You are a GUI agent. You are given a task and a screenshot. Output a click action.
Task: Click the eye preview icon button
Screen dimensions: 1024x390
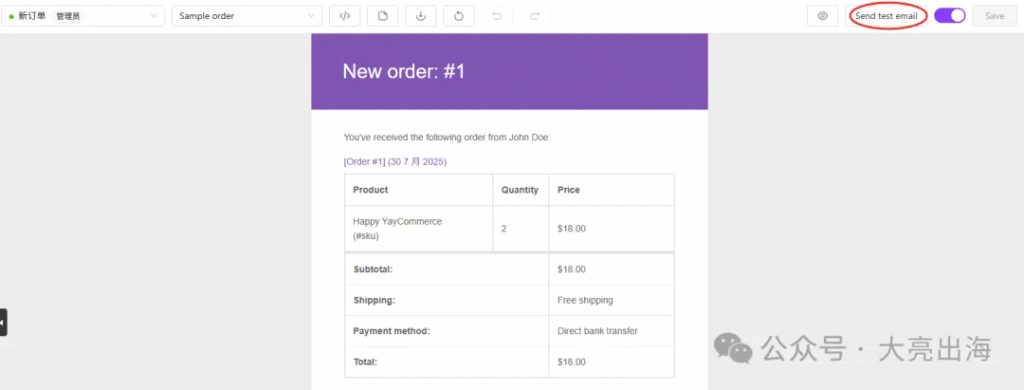point(823,16)
